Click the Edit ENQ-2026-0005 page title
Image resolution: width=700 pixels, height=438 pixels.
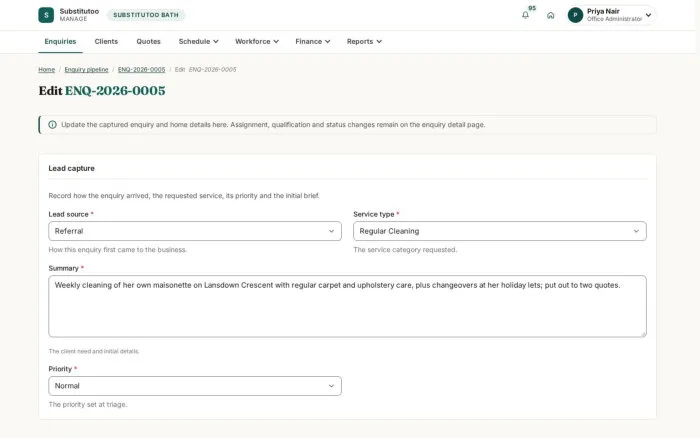[x=102, y=91]
